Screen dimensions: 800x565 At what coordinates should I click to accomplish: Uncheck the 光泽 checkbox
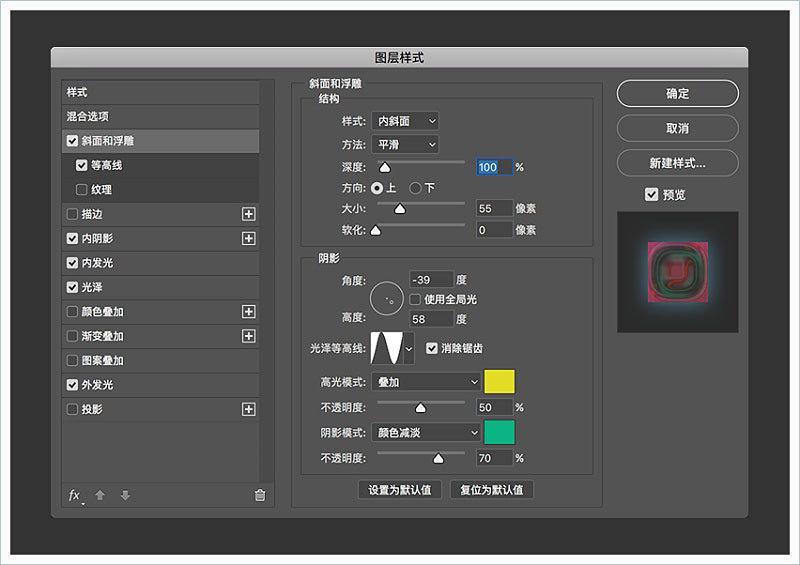[72, 287]
